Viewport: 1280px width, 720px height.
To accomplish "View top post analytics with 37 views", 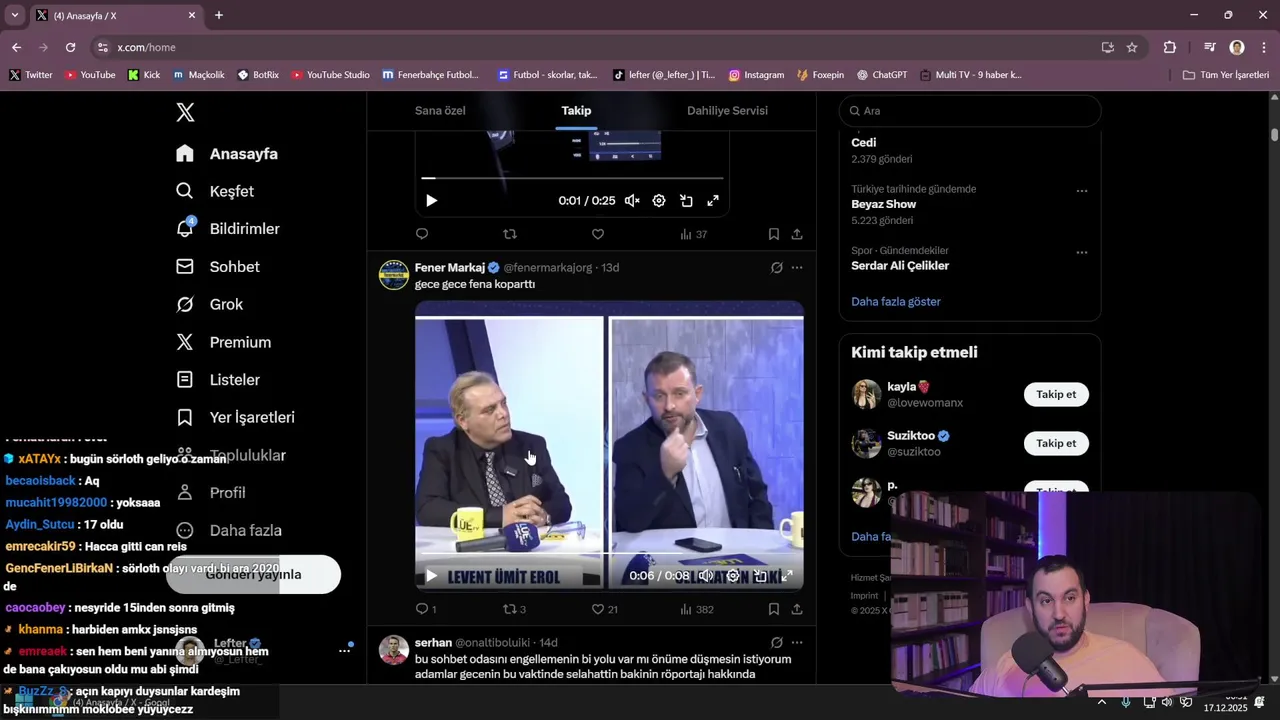I will (693, 234).
